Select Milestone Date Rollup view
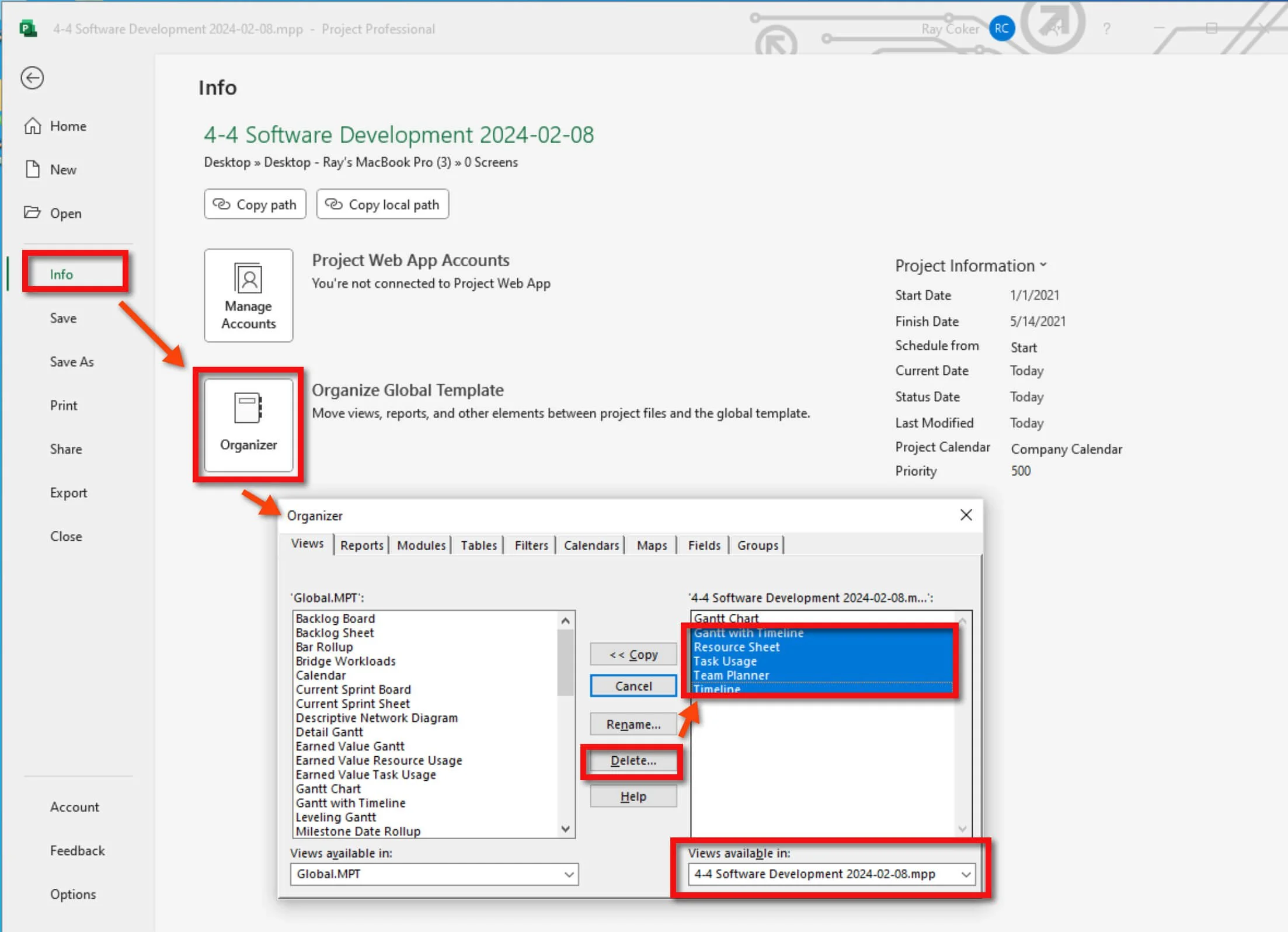 (358, 831)
